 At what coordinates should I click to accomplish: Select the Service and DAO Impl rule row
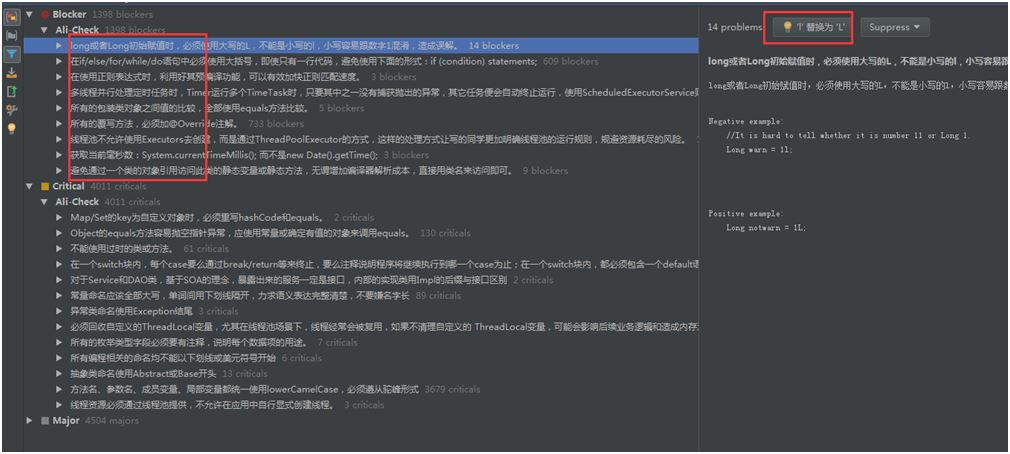[x=361, y=280]
